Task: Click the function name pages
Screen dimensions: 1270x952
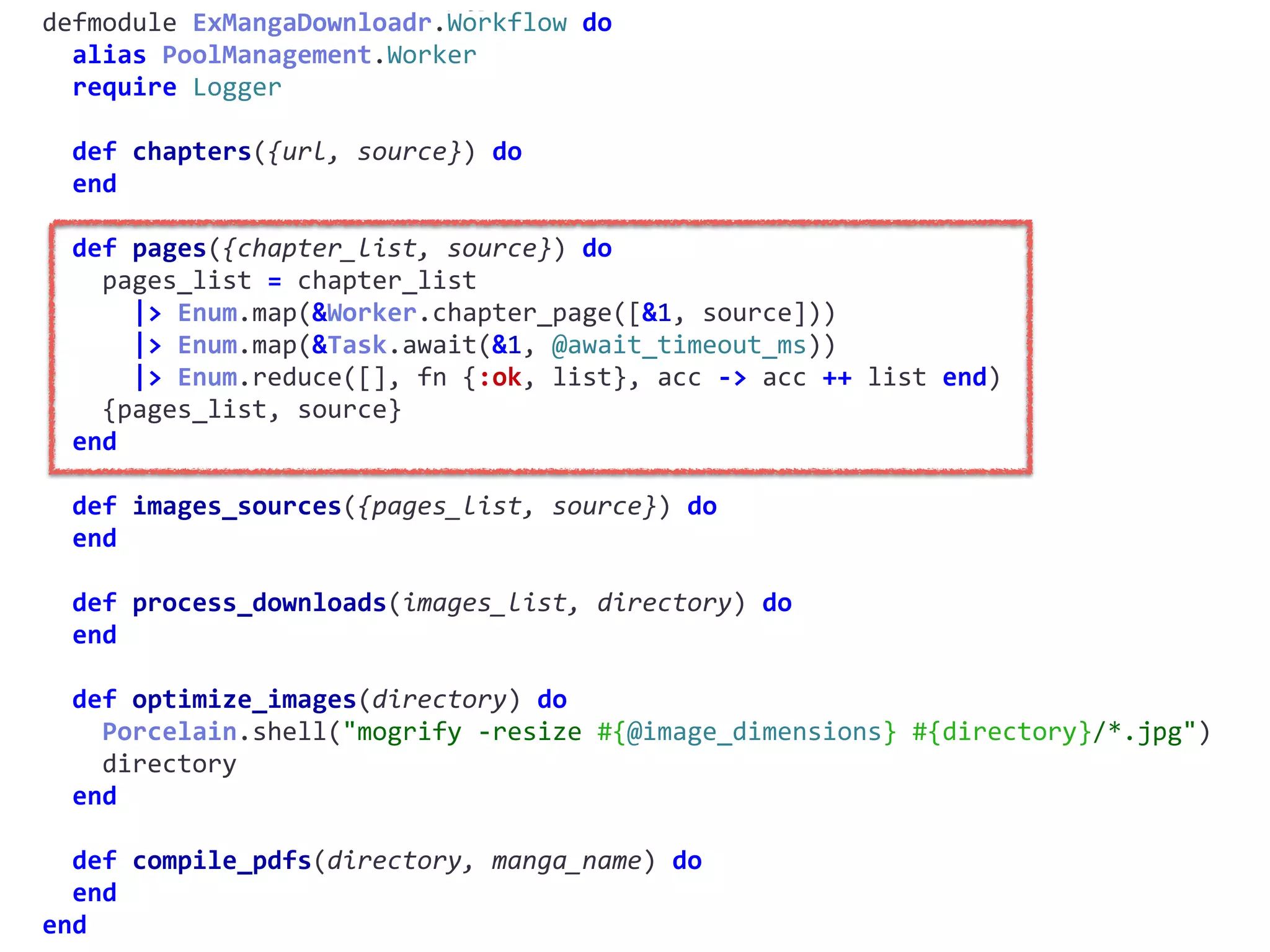Action: [x=169, y=249]
